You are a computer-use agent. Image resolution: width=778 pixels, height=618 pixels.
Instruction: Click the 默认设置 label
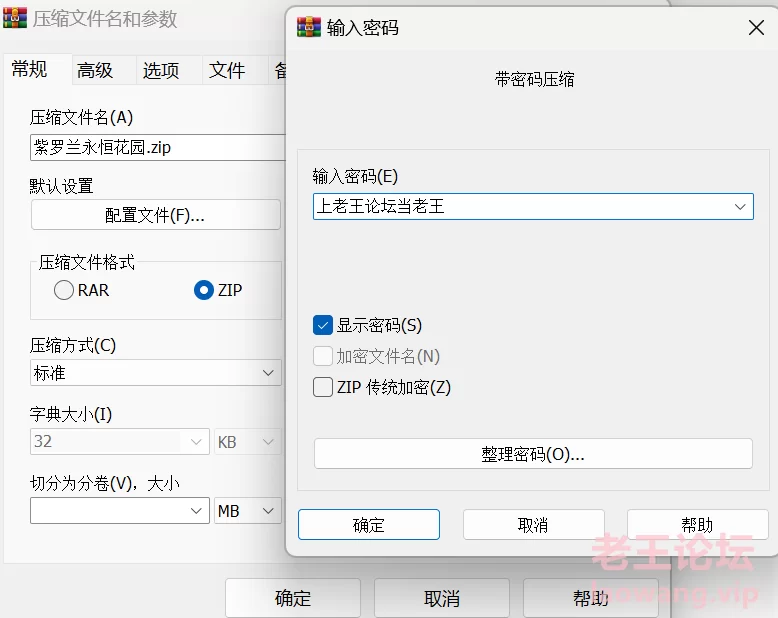click(61, 186)
